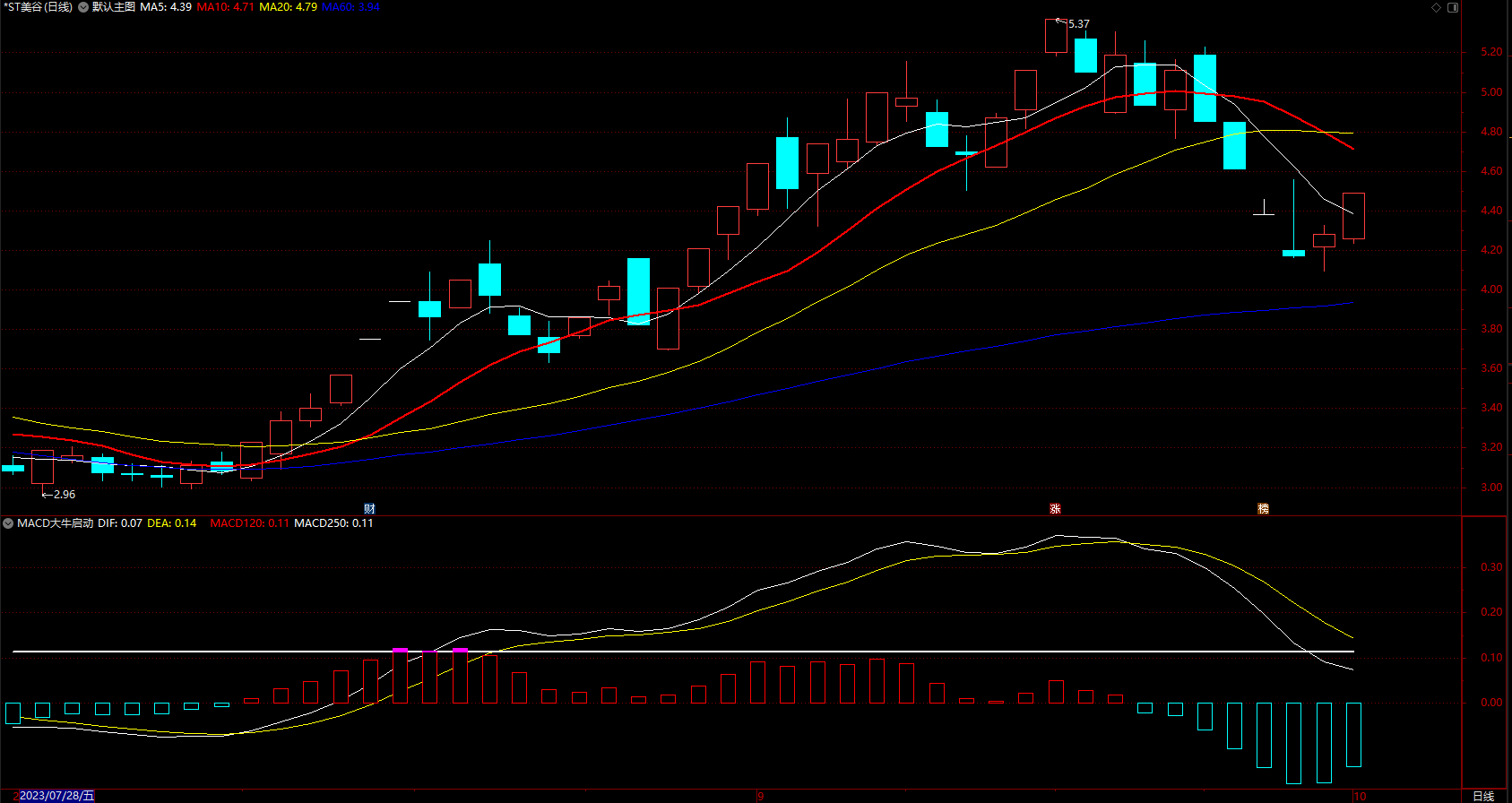Click the MACD250: 0.11 value

(x=333, y=523)
